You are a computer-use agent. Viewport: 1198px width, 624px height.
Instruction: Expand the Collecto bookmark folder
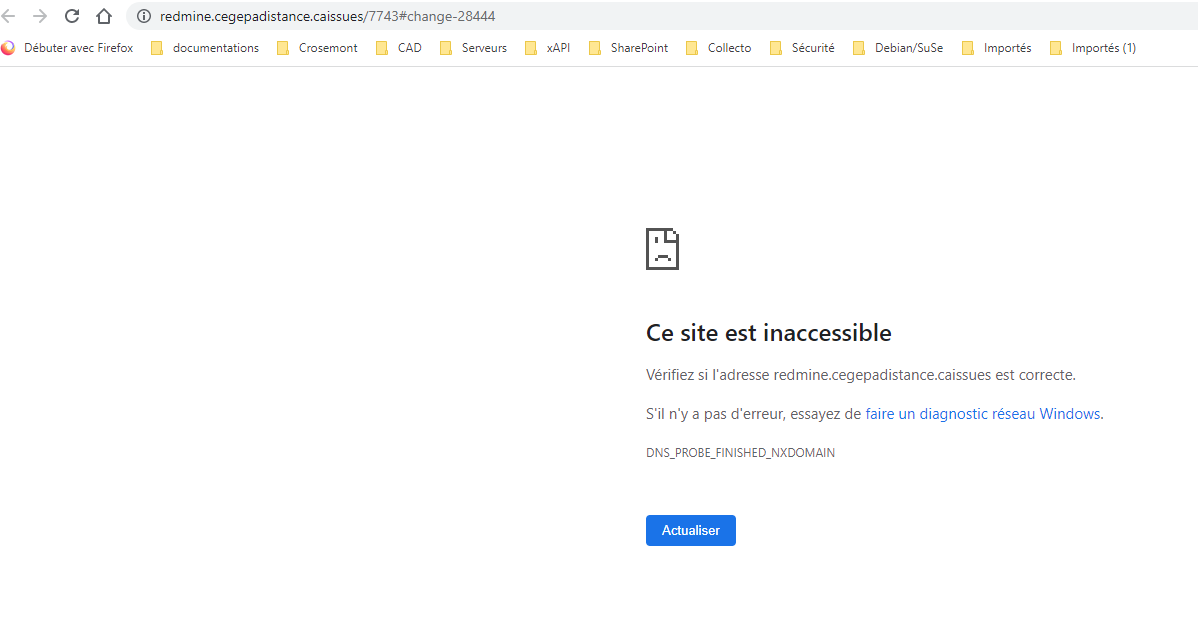pyautogui.click(x=719, y=48)
